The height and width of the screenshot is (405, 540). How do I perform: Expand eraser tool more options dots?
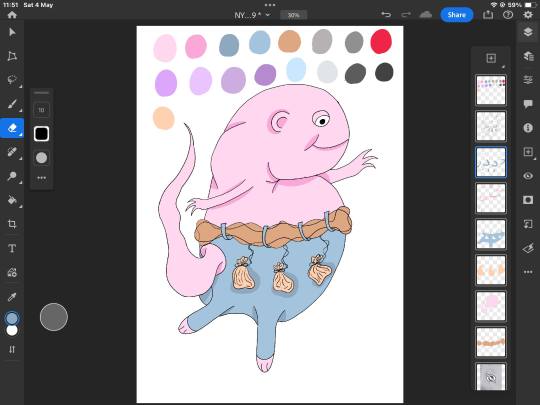[x=41, y=178]
